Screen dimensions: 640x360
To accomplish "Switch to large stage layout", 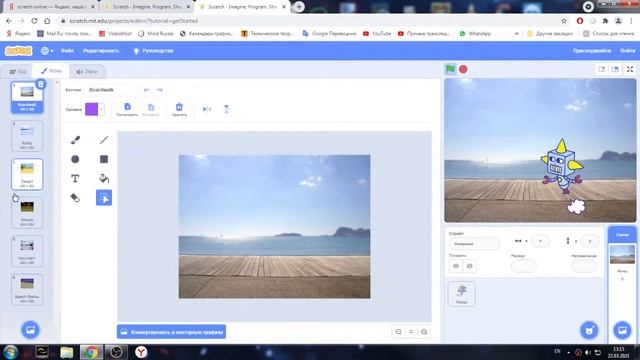I will (615, 69).
